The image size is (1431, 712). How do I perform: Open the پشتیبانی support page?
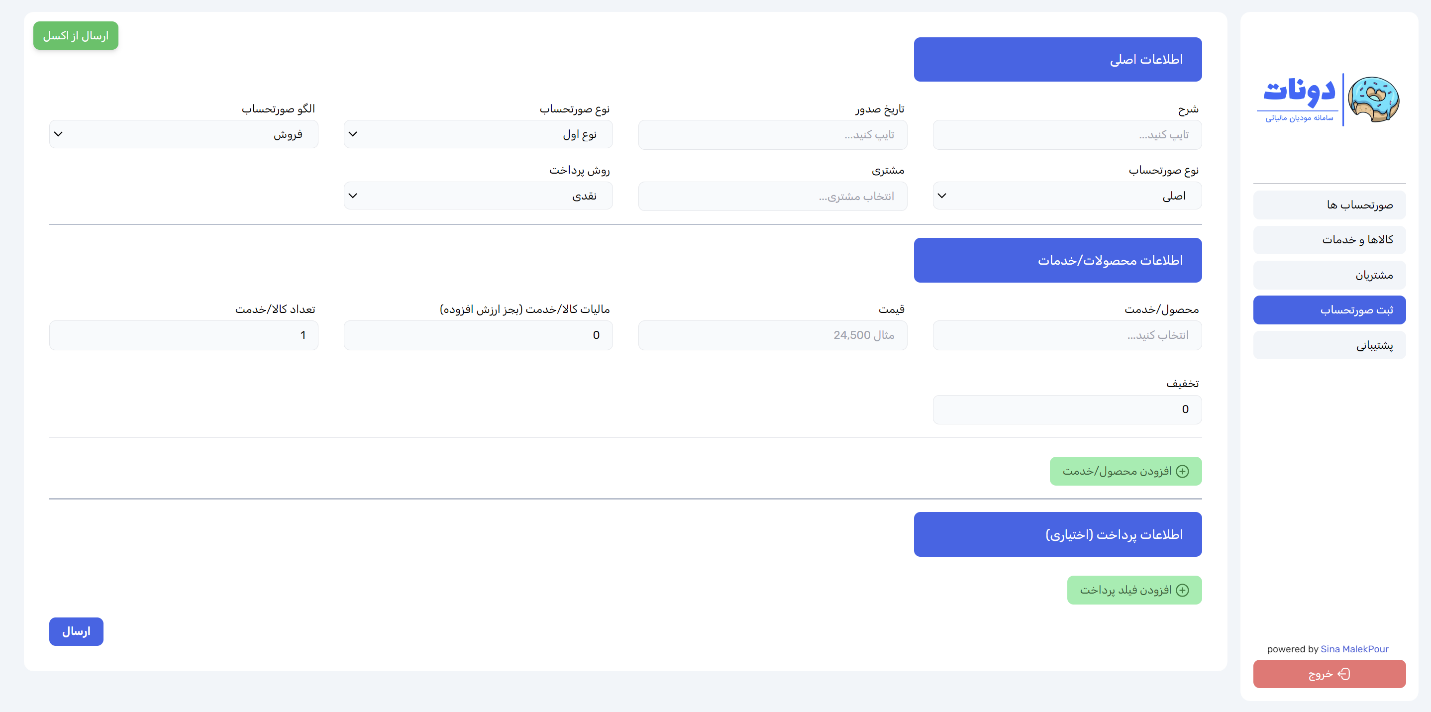[1329, 345]
